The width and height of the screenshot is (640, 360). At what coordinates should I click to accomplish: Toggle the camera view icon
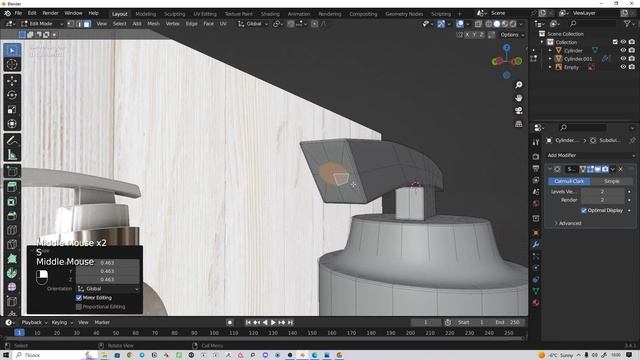tap(518, 111)
